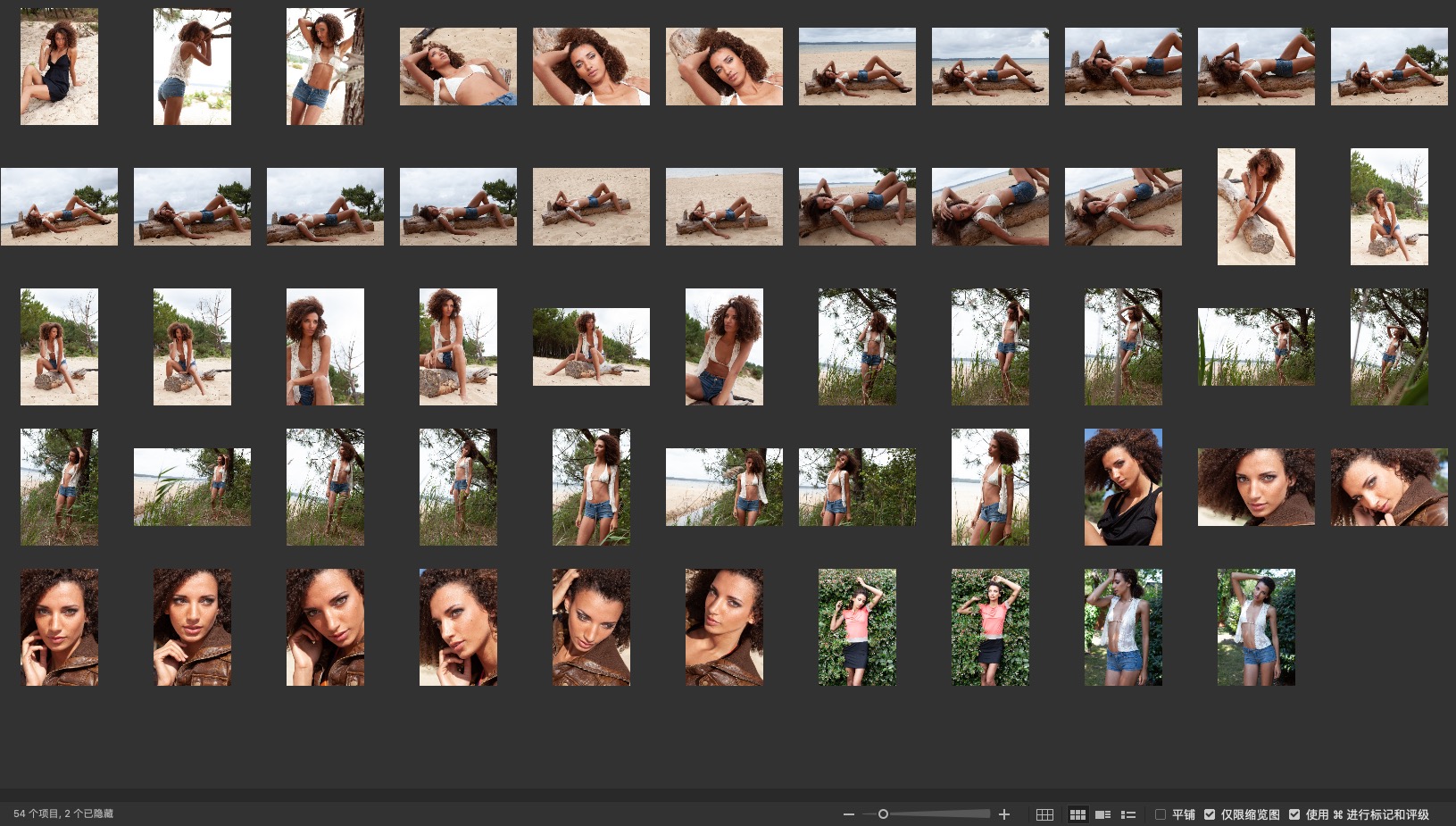Click the thumbnail size slider handle
Screen dimensions: 1456x826
[x=883, y=814]
